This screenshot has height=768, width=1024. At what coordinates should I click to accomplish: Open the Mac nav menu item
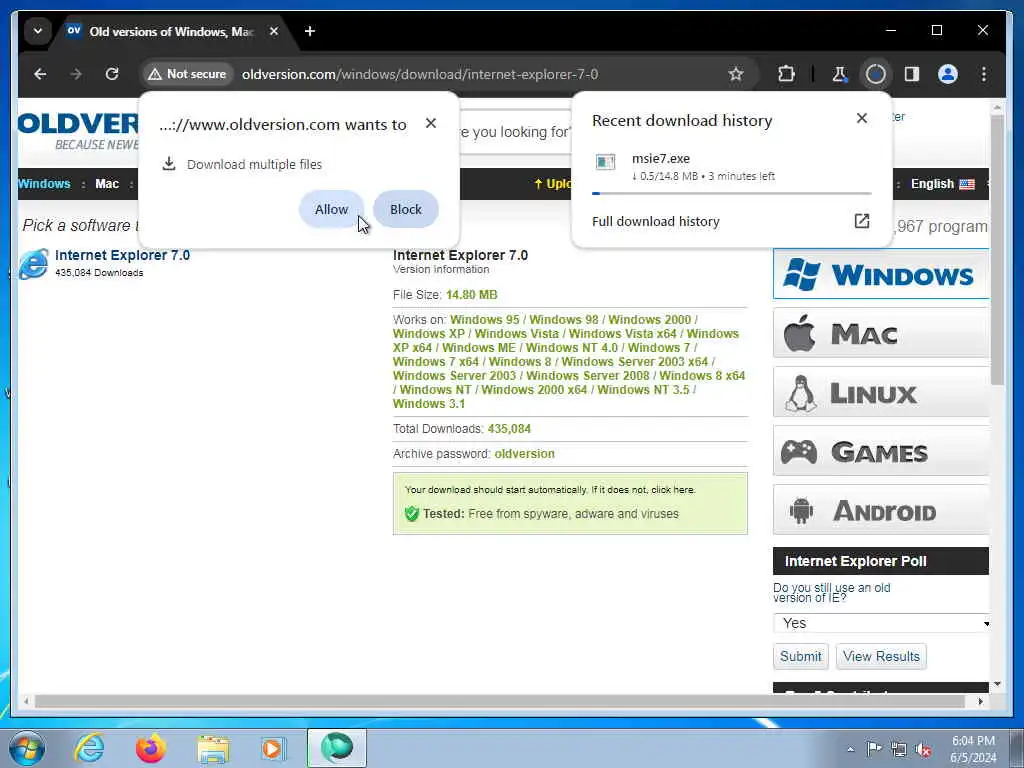click(107, 184)
